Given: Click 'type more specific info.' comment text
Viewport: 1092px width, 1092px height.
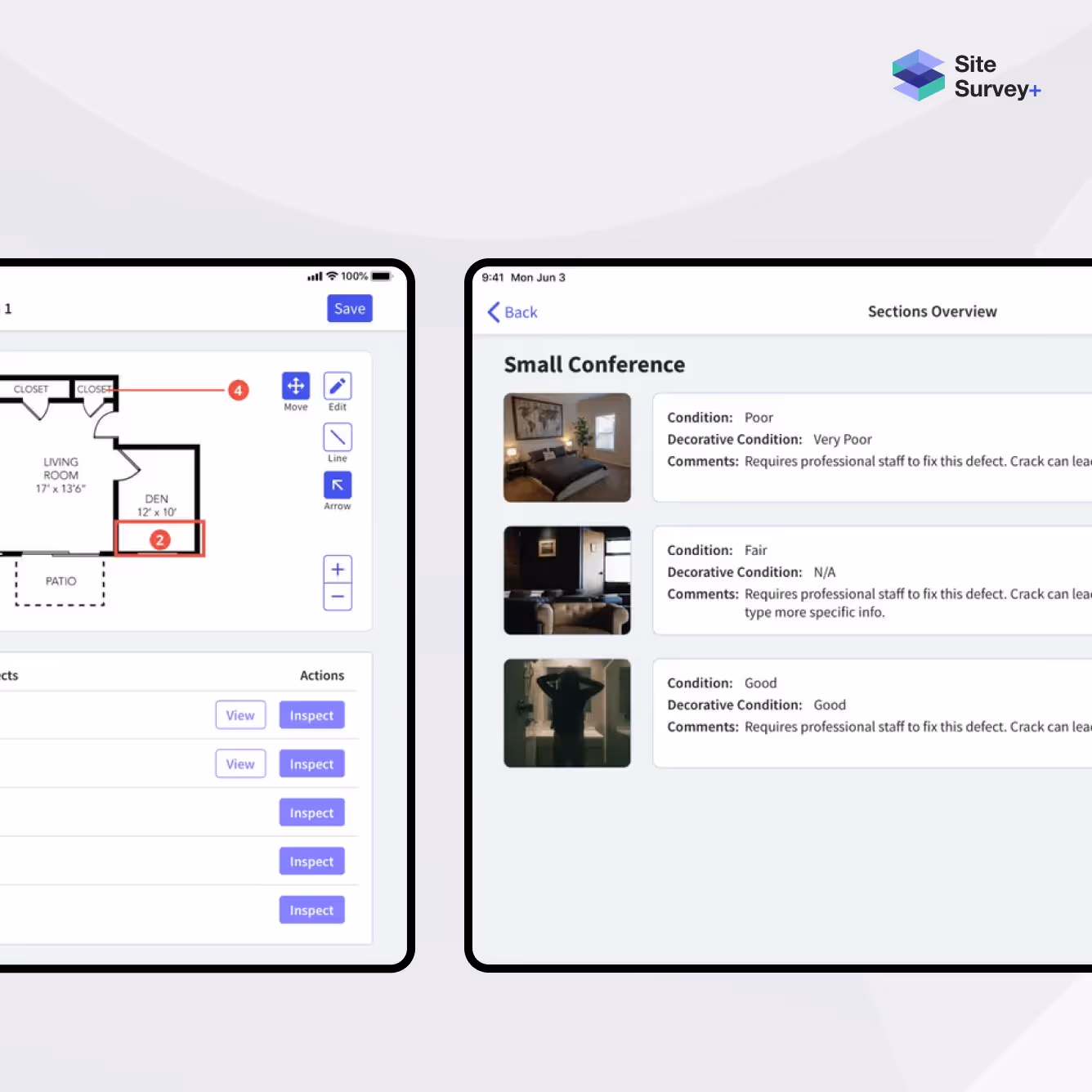Looking at the screenshot, I should click(814, 612).
